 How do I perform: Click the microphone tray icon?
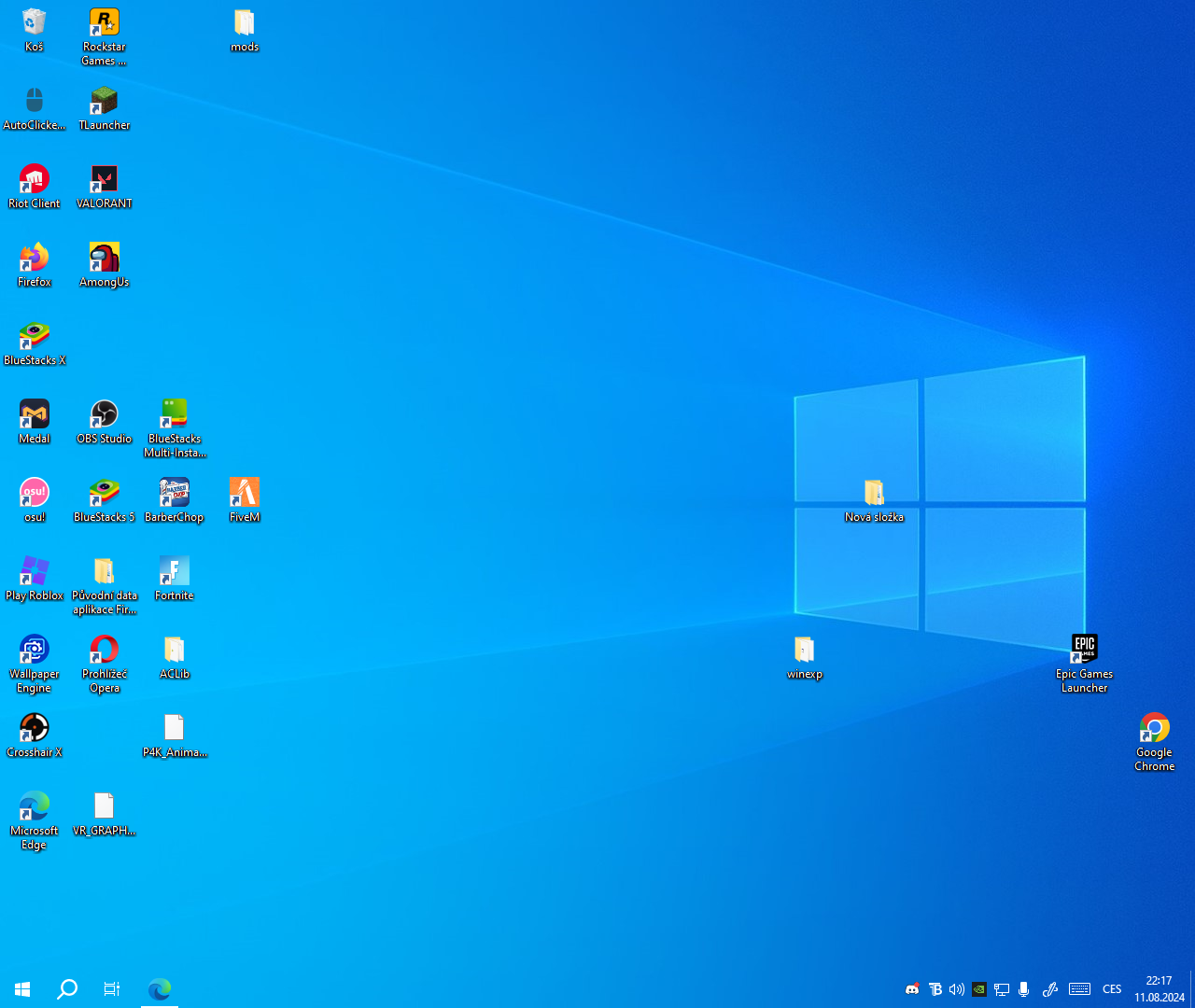point(1024,989)
